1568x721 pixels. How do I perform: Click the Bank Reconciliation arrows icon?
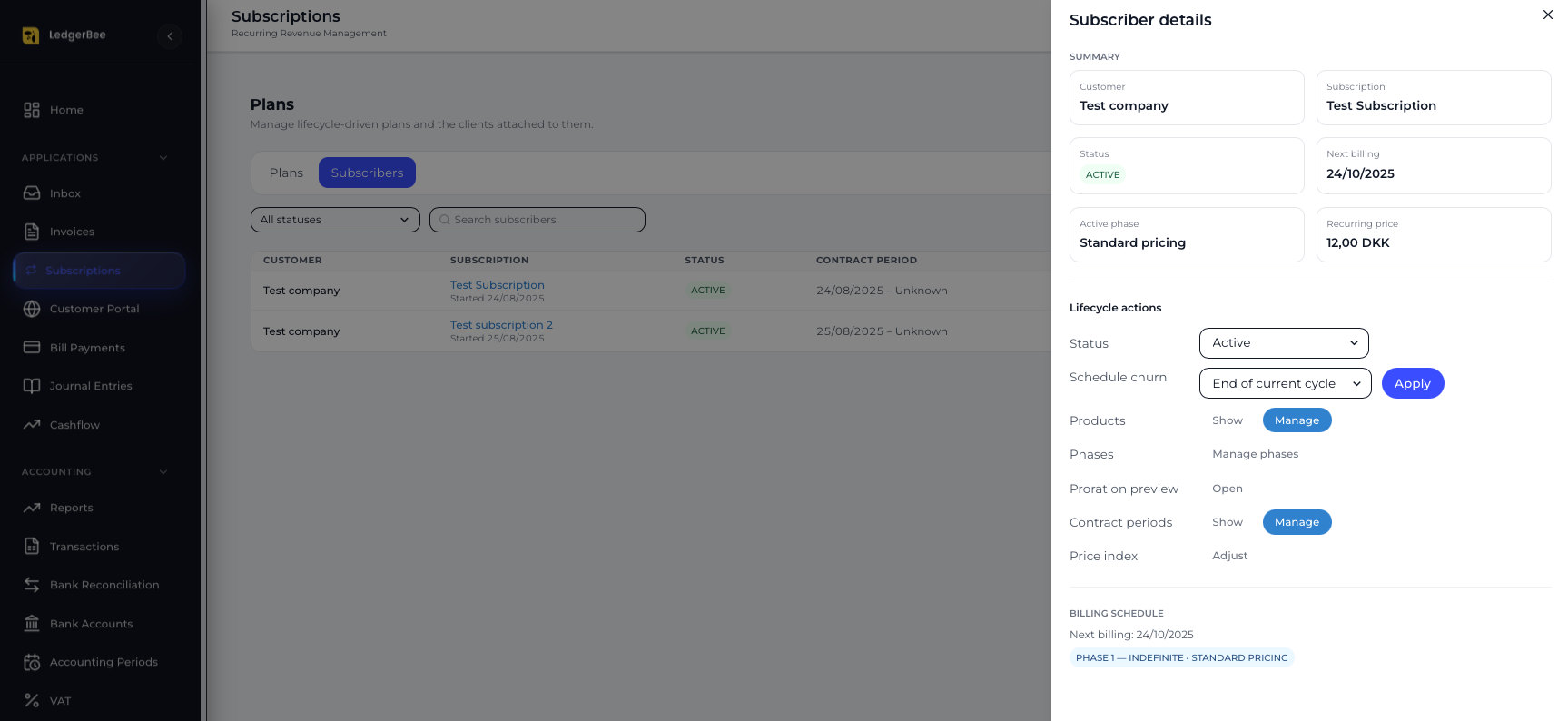(32, 585)
